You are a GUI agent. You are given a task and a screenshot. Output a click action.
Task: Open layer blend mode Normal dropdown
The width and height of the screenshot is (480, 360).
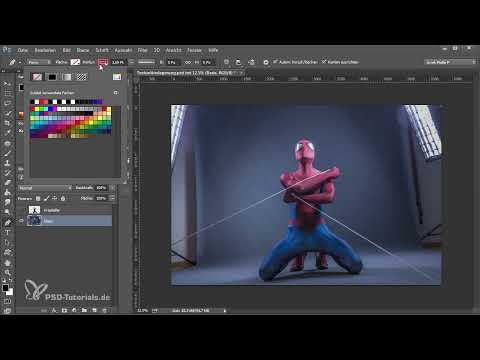(45, 188)
